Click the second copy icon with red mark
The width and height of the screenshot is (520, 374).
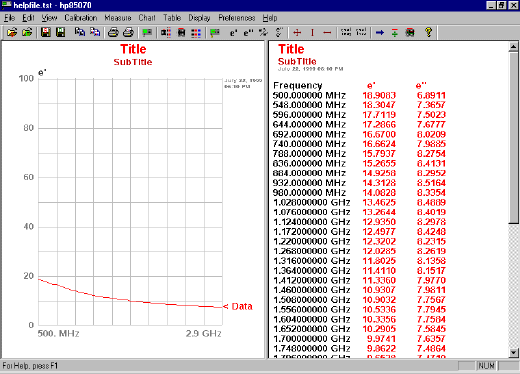tap(95, 32)
